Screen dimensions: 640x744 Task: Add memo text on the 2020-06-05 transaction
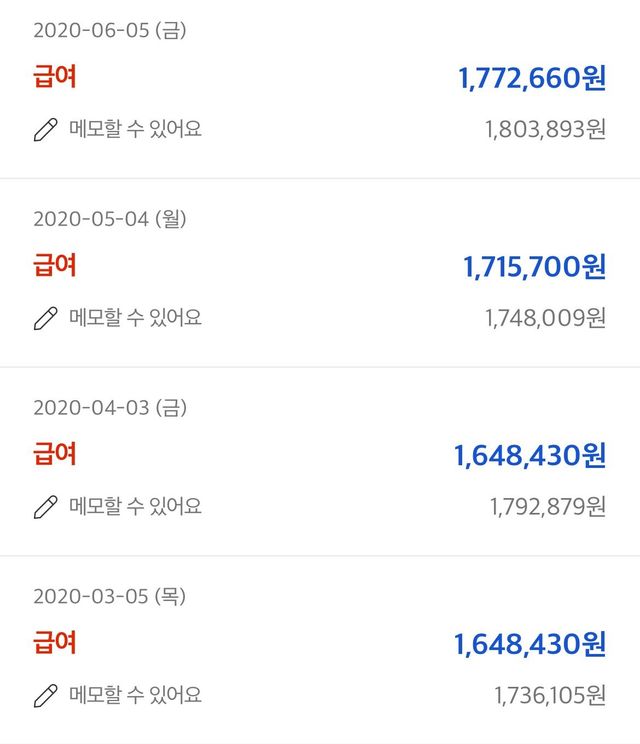coord(135,129)
